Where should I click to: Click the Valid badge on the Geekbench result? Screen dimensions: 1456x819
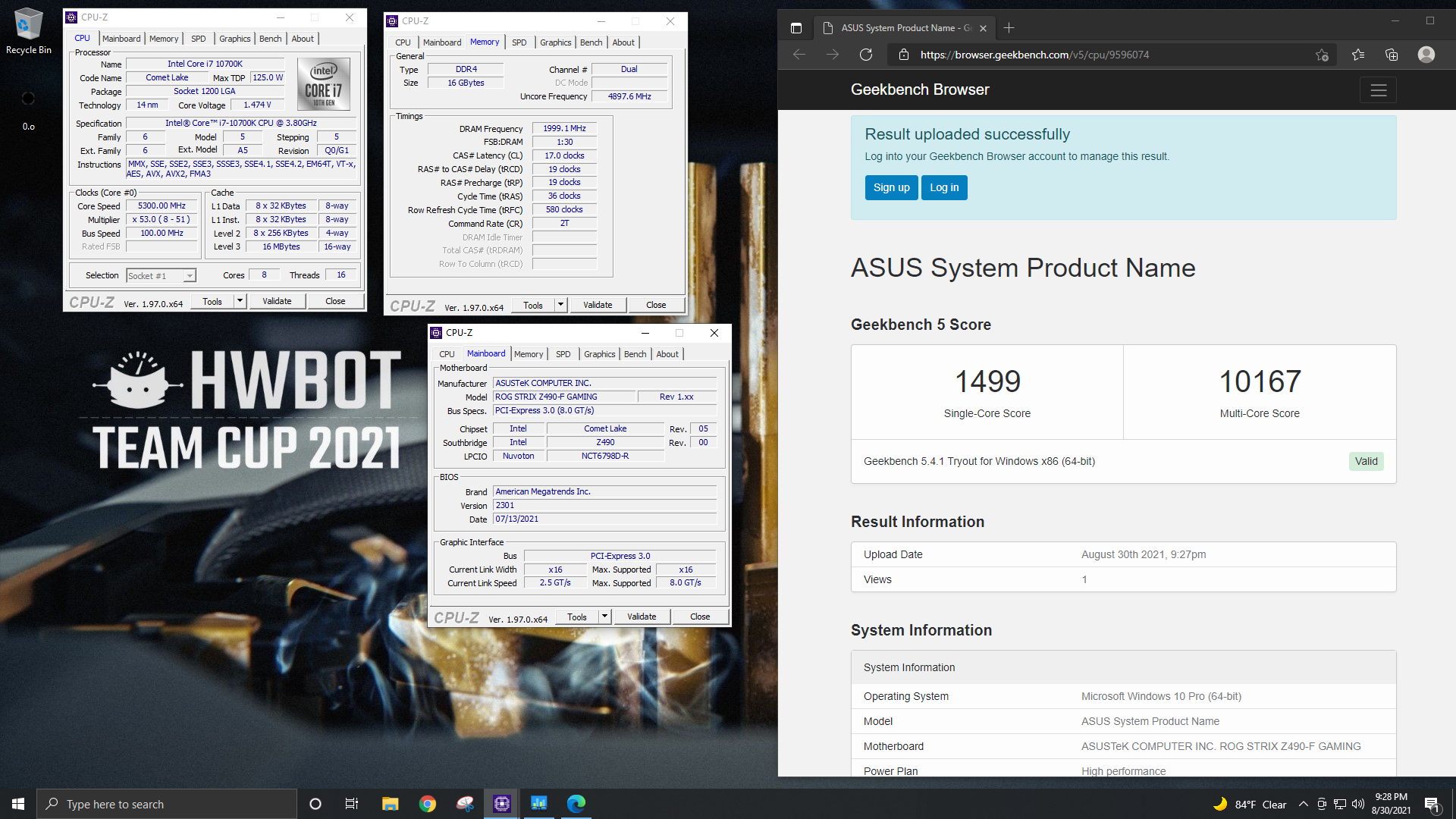click(x=1366, y=461)
